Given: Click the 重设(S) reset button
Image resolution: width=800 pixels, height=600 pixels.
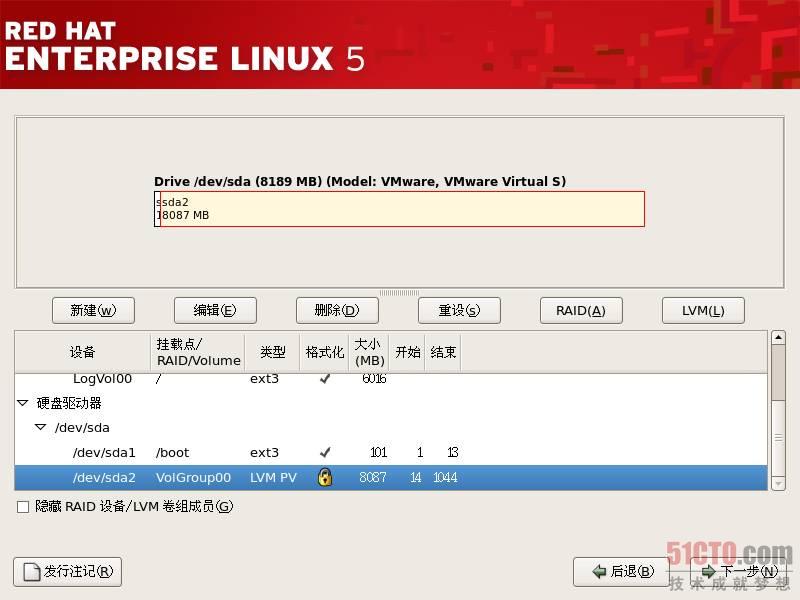Looking at the screenshot, I should point(459,310).
